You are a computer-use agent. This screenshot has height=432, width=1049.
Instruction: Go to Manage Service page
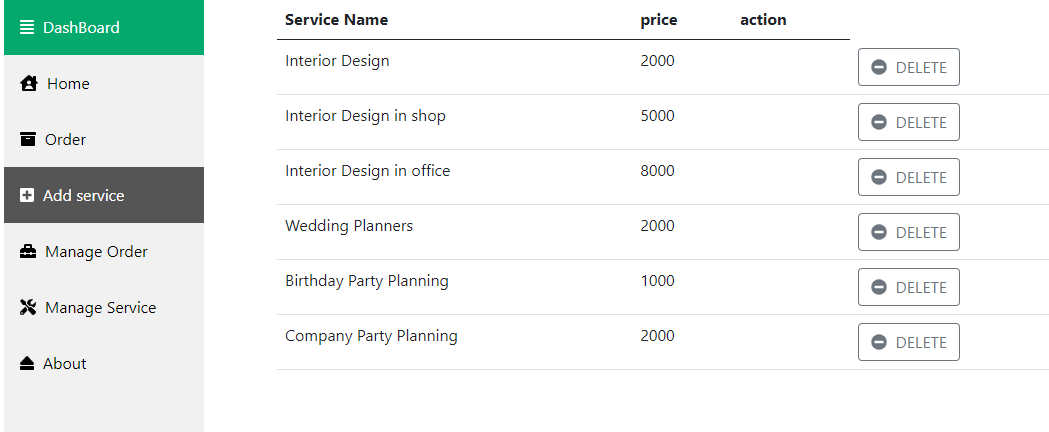pos(104,308)
